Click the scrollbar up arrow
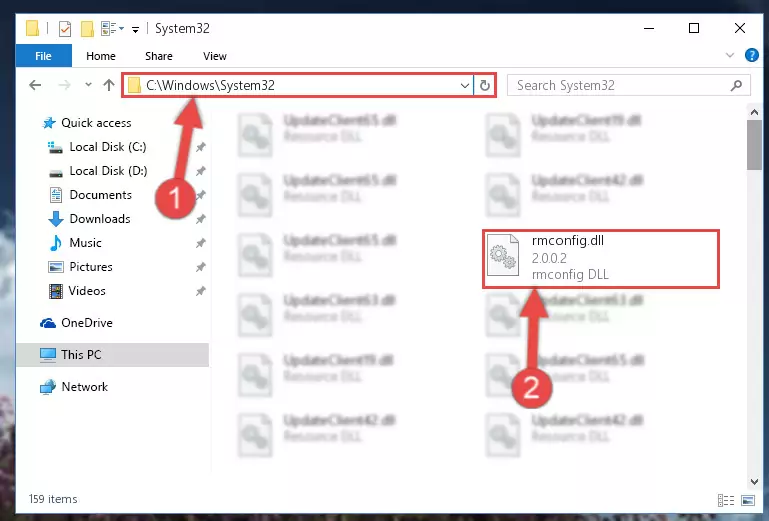Image resolution: width=769 pixels, height=521 pixels. pos(754,112)
